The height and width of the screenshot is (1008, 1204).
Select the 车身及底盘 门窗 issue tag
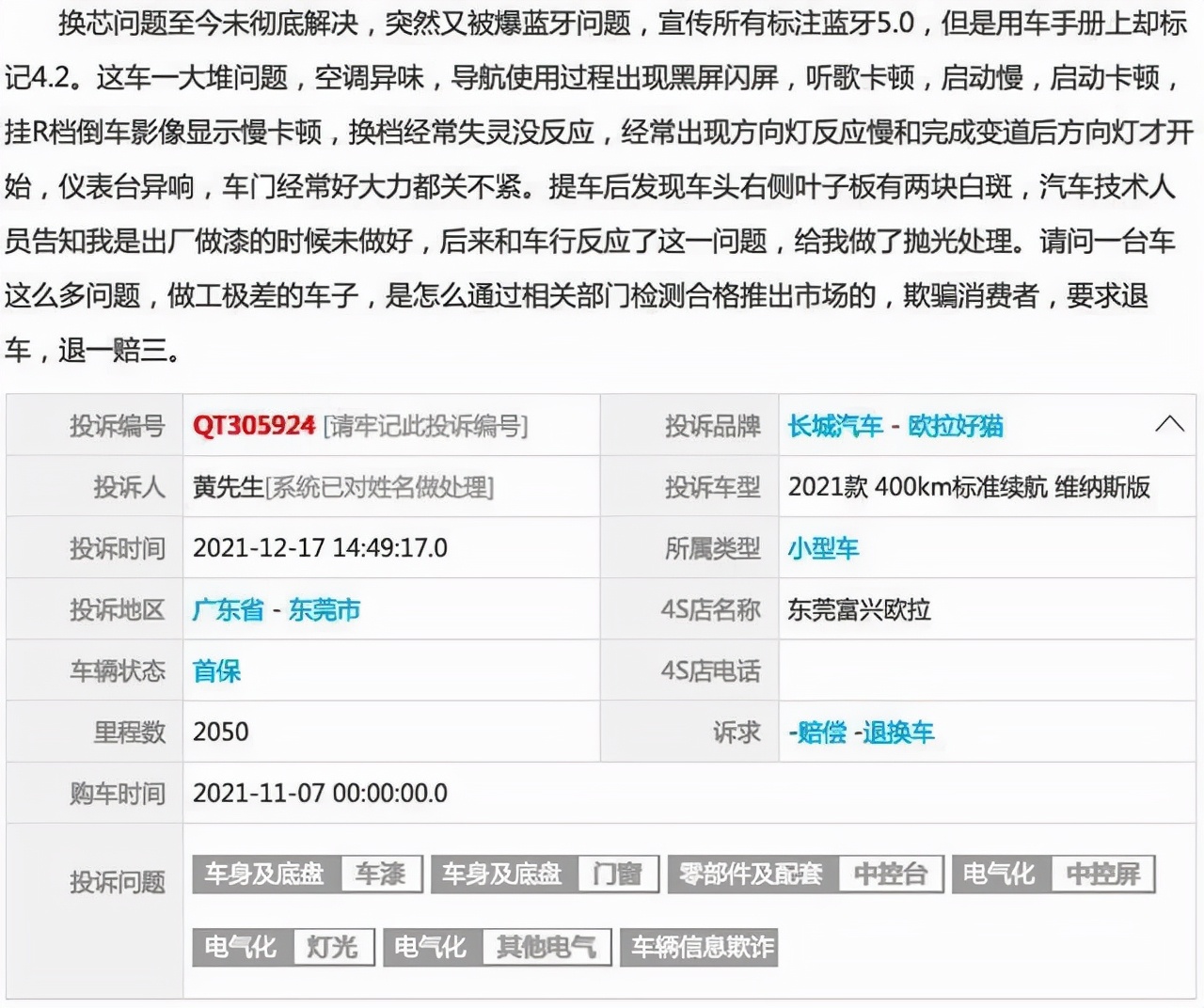(x=546, y=874)
